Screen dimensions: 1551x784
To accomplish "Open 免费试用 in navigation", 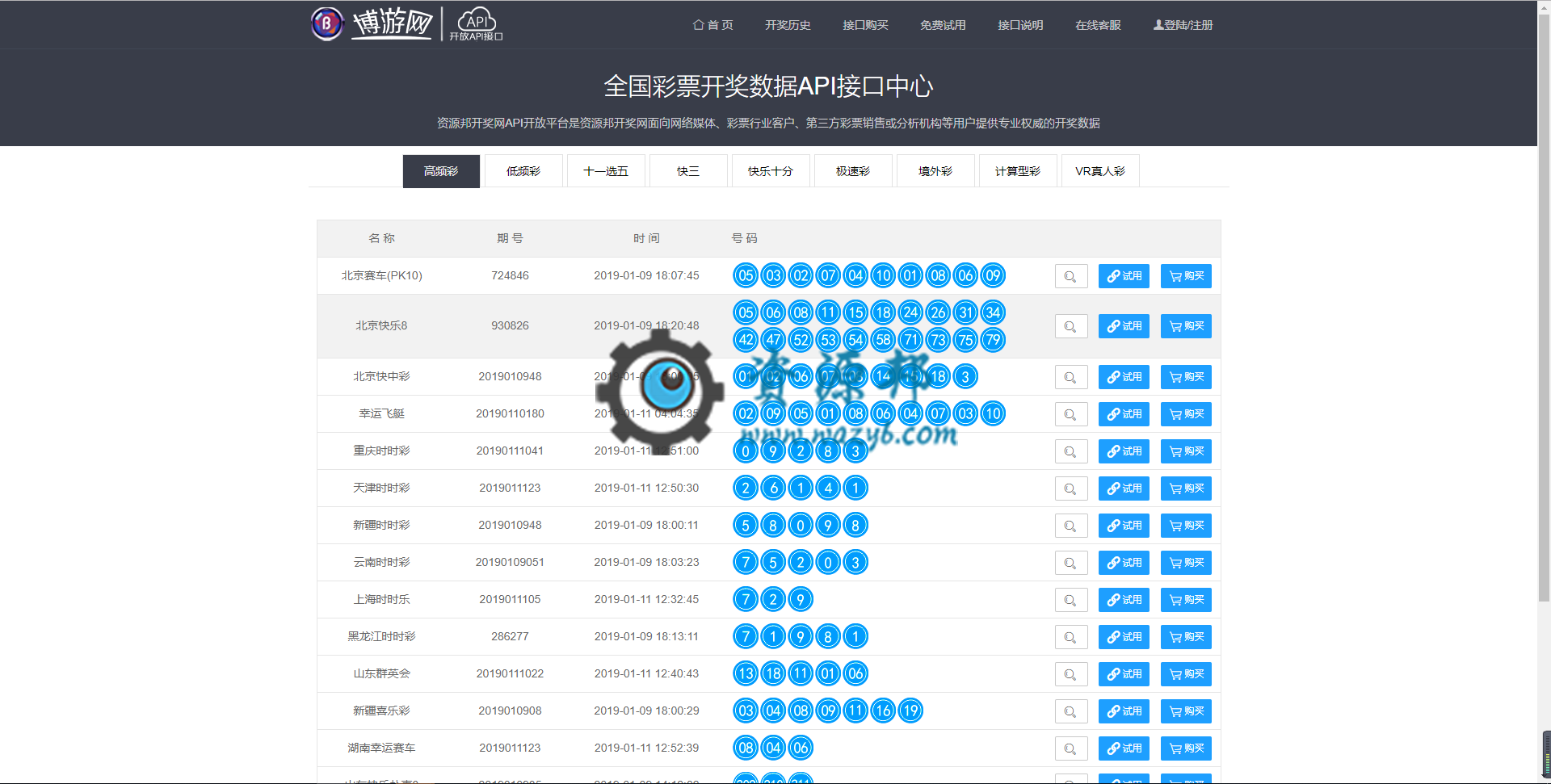I will [943, 25].
